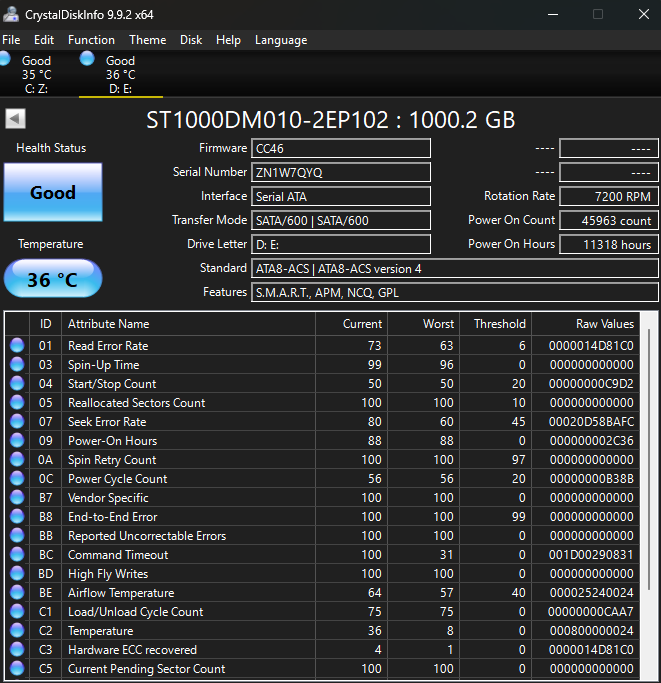661x683 pixels.
Task: Open the Disk menu
Action: click(x=191, y=40)
